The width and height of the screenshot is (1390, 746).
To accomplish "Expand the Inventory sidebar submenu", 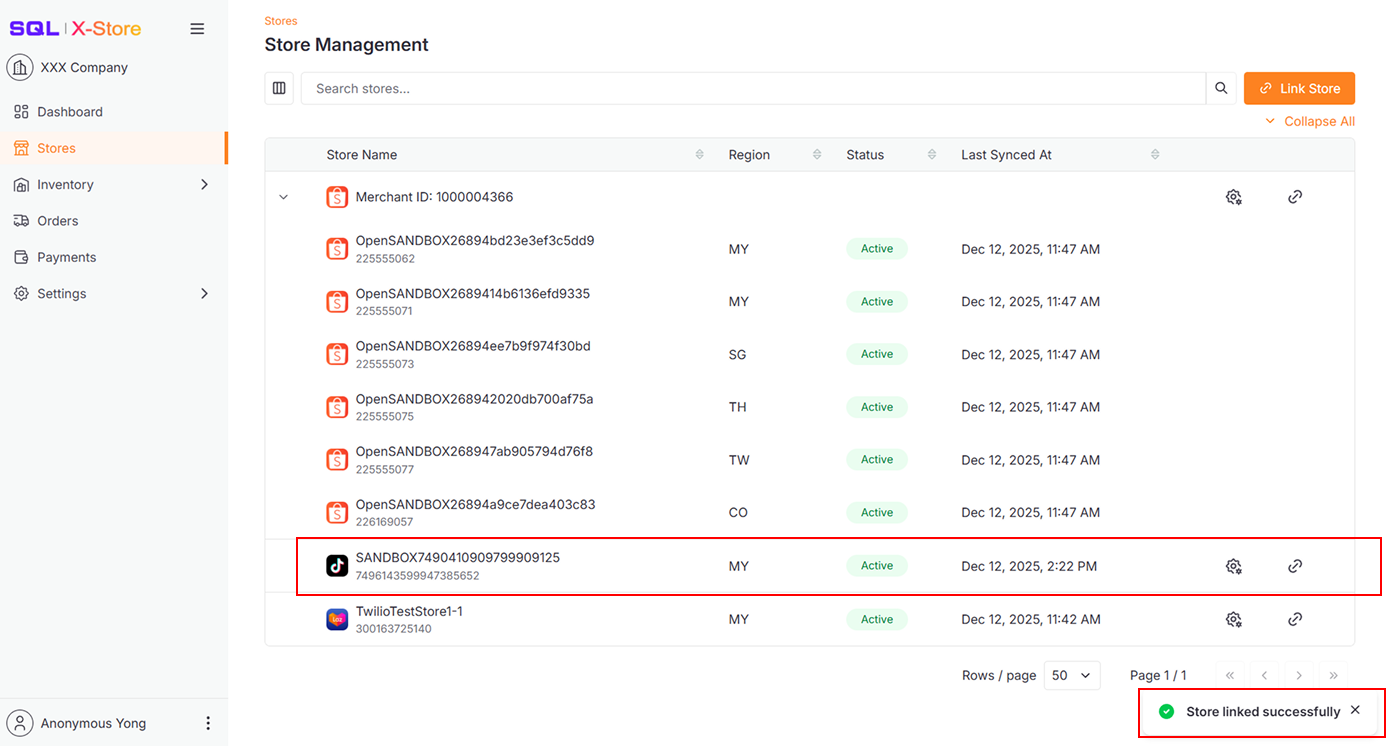I will (x=204, y=184).
